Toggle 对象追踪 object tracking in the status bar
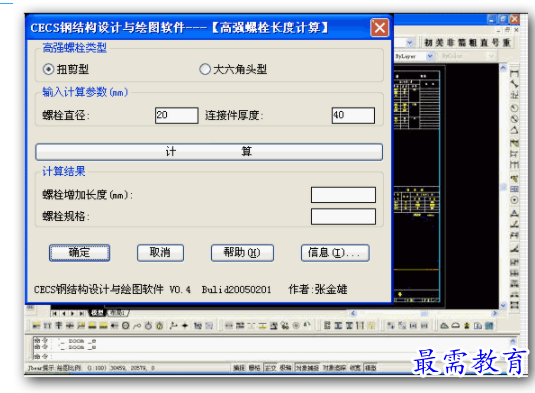The height and width of the screenshot is (393, 535). point(334,368)
